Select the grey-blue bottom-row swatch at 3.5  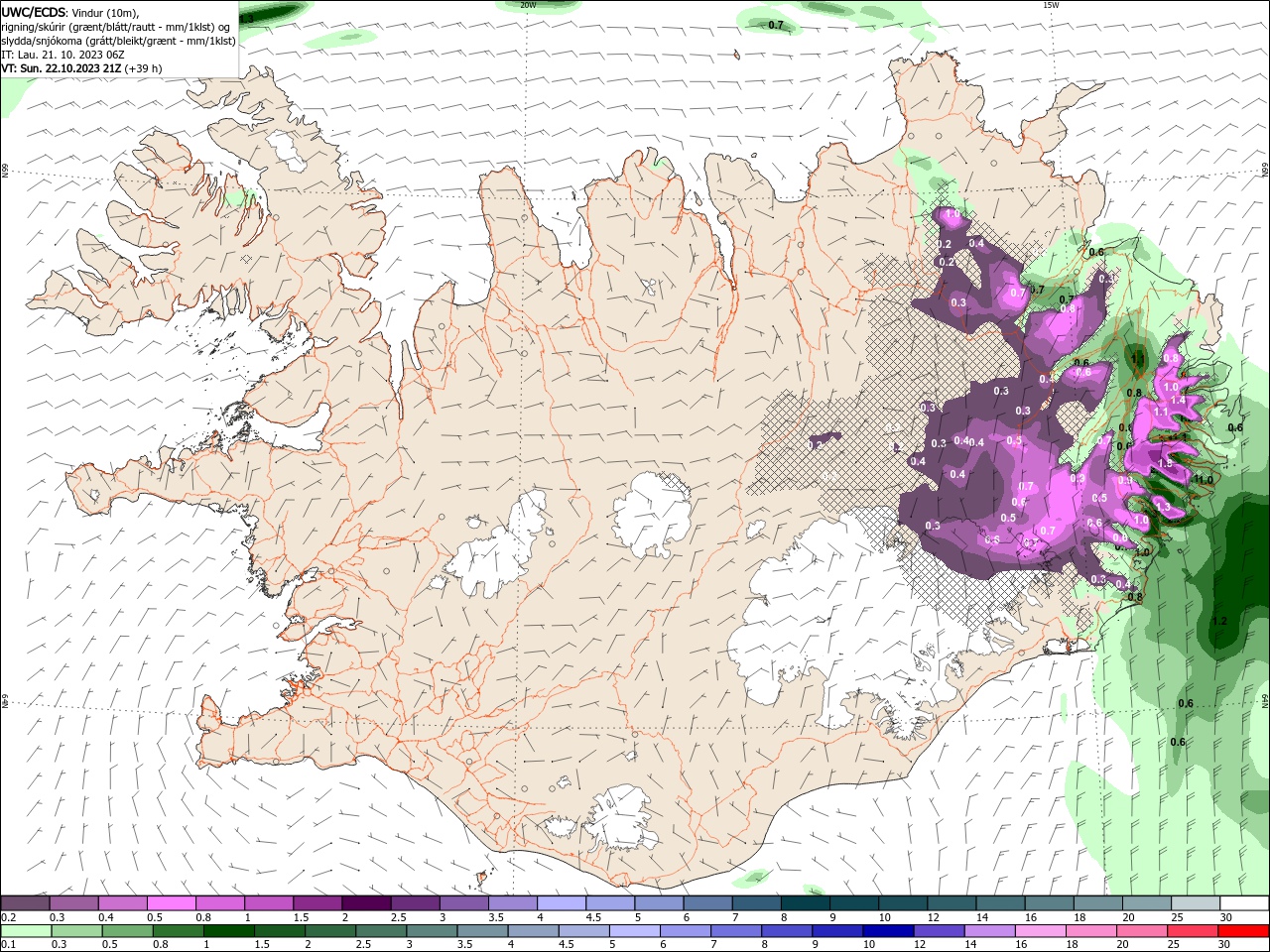tap(482, 931)
